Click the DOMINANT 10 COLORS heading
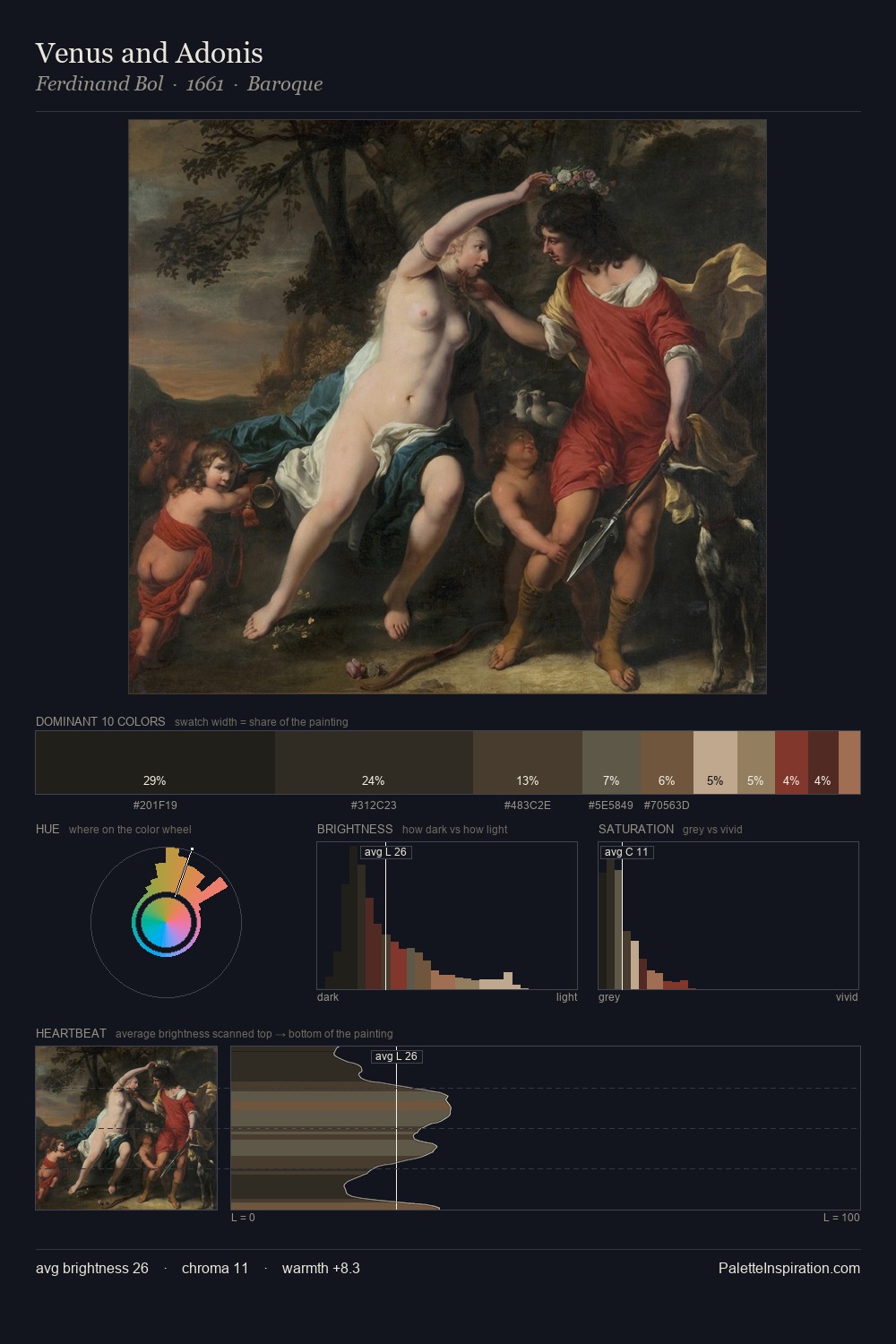Screen dimensions: 896x1344 click(100, 721)
